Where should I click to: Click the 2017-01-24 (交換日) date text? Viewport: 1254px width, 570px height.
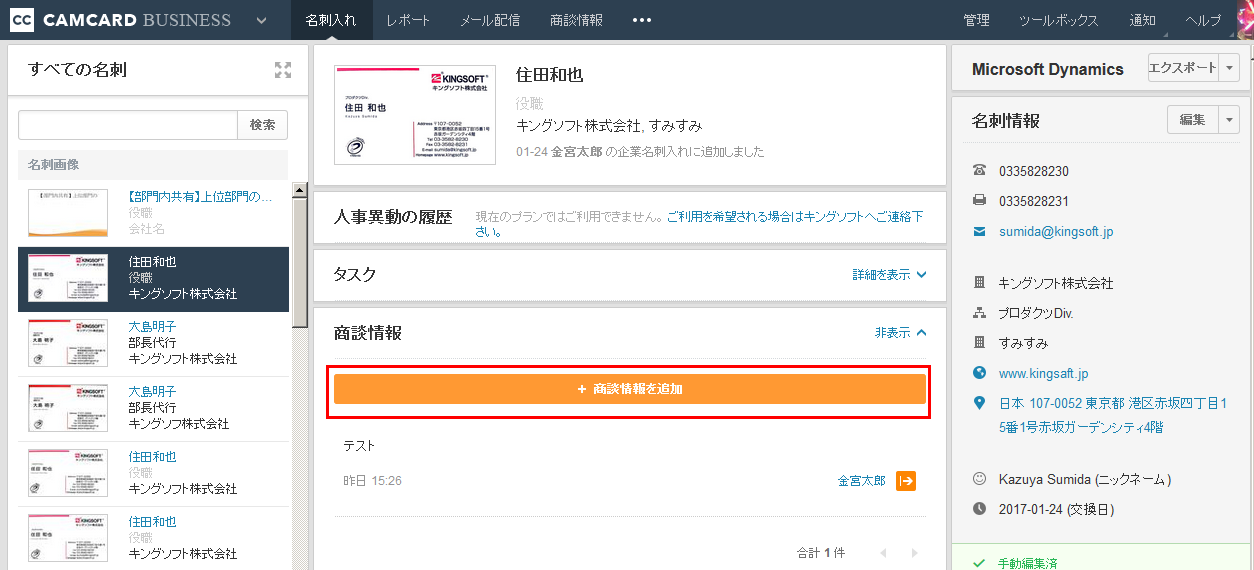point(1056,509)
